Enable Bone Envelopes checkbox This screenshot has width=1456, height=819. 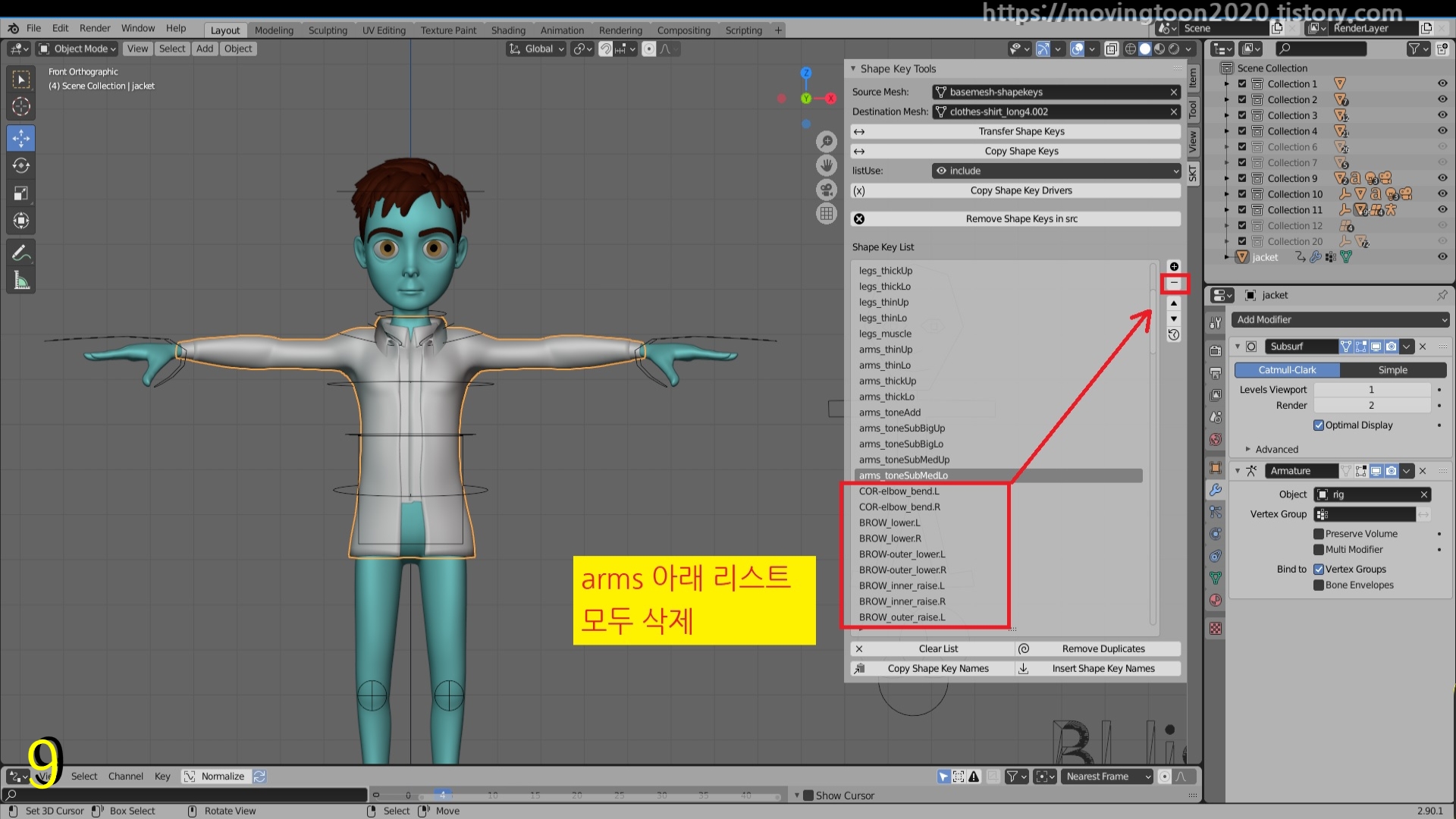point(1319,585)
